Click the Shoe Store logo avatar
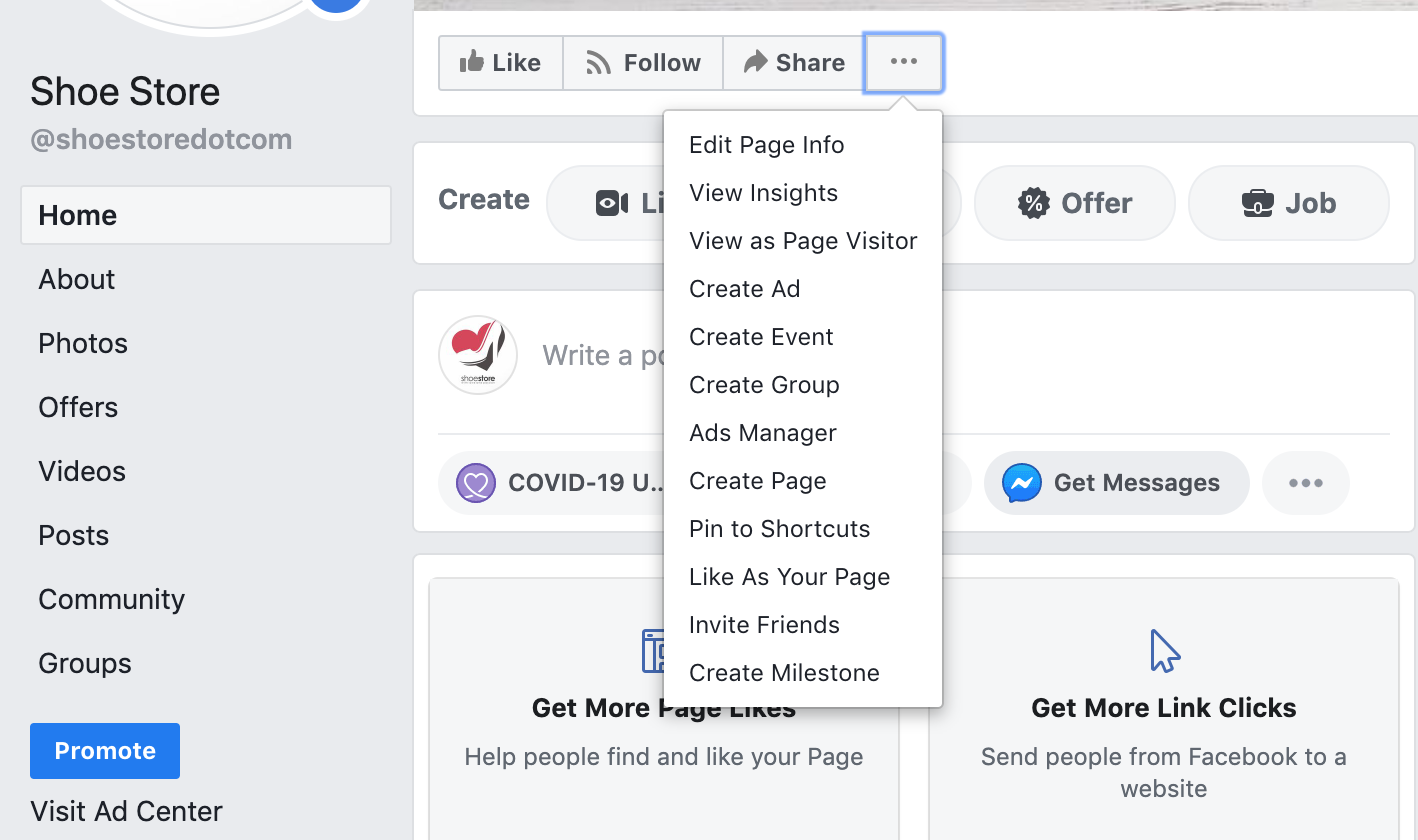This screenshot has height=840, width=1418. point(478,355)
